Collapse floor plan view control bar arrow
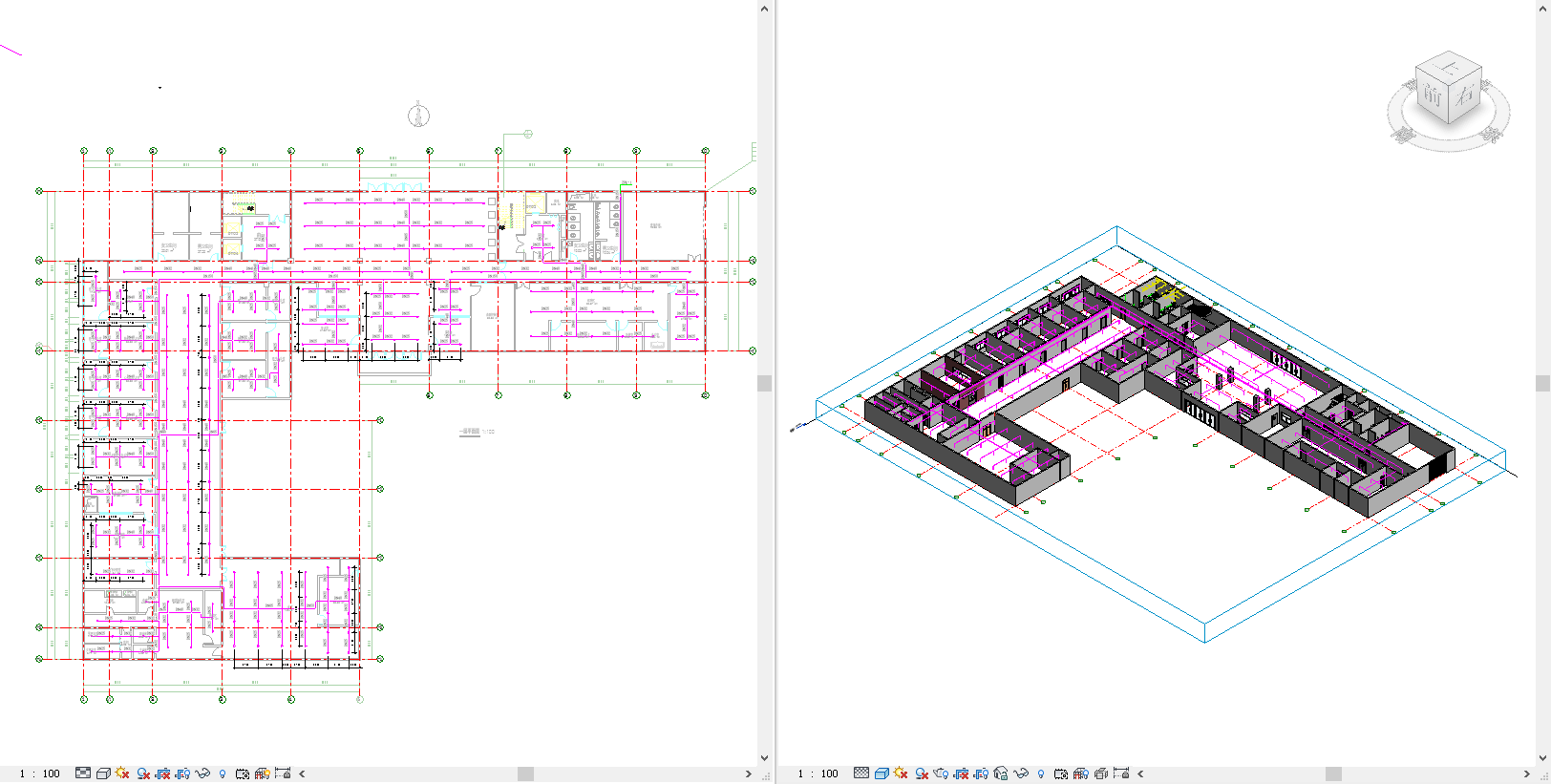Image resolution: width=1551 pixels, height=784 pixels. [302, 773]
